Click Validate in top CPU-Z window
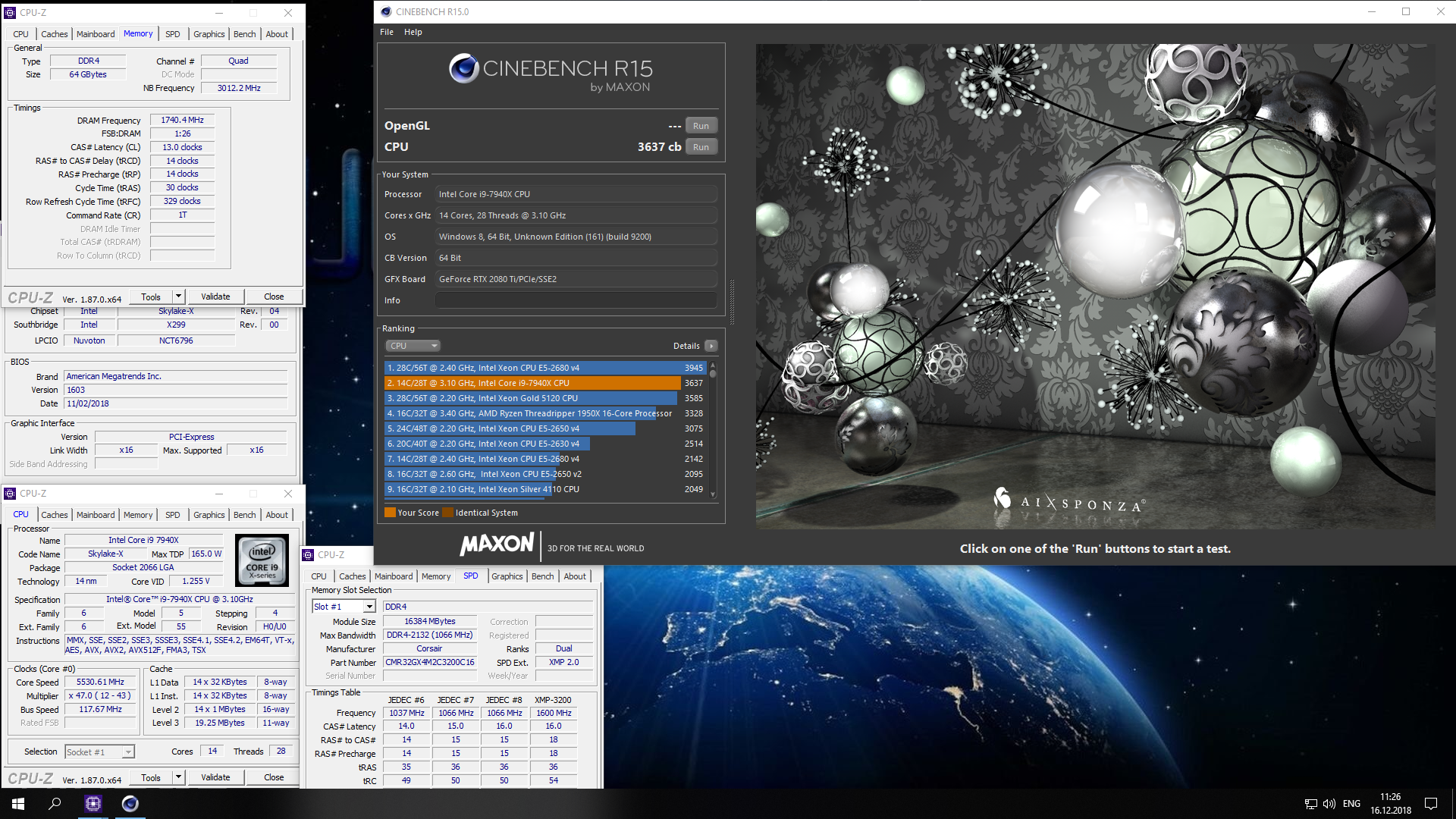Viewport: 1456px width, 819px height. pos(215,297)
